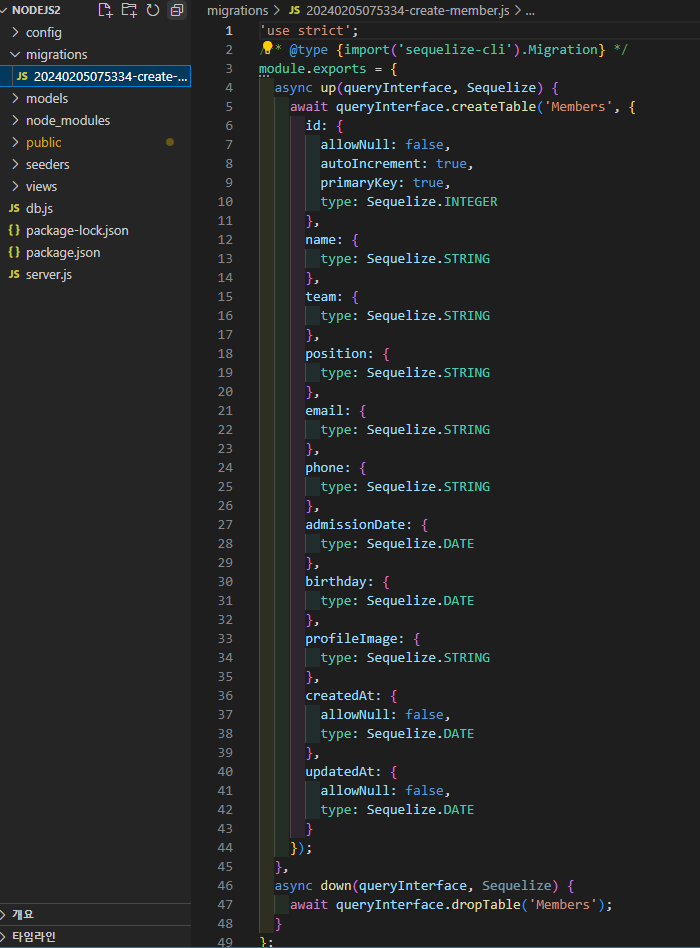Click the sequelize-cli import string on line 2

click(455, 50)
